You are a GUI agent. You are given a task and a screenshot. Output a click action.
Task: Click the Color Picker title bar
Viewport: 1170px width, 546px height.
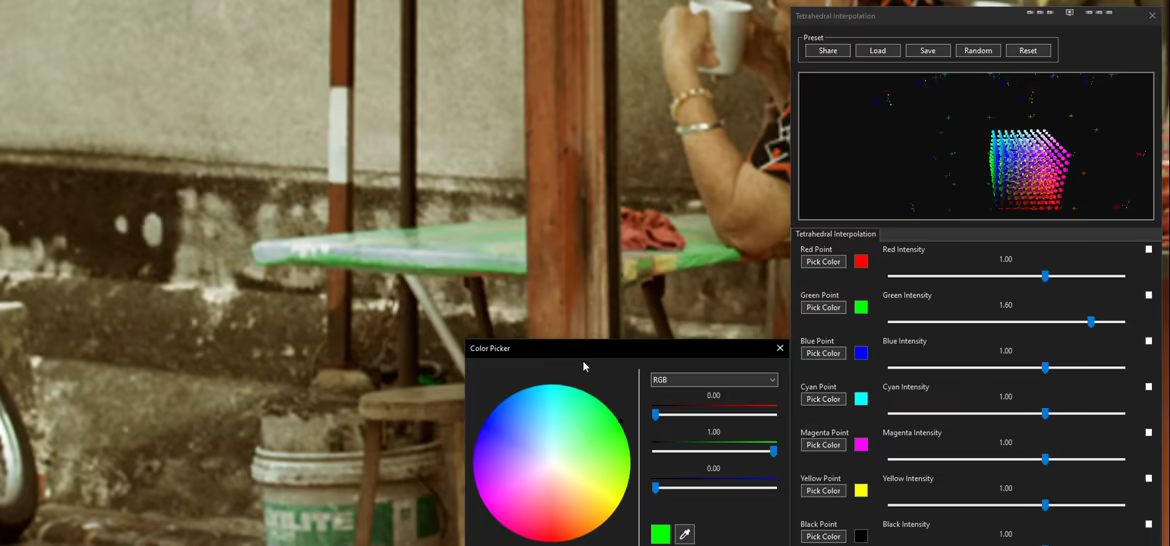626,348
